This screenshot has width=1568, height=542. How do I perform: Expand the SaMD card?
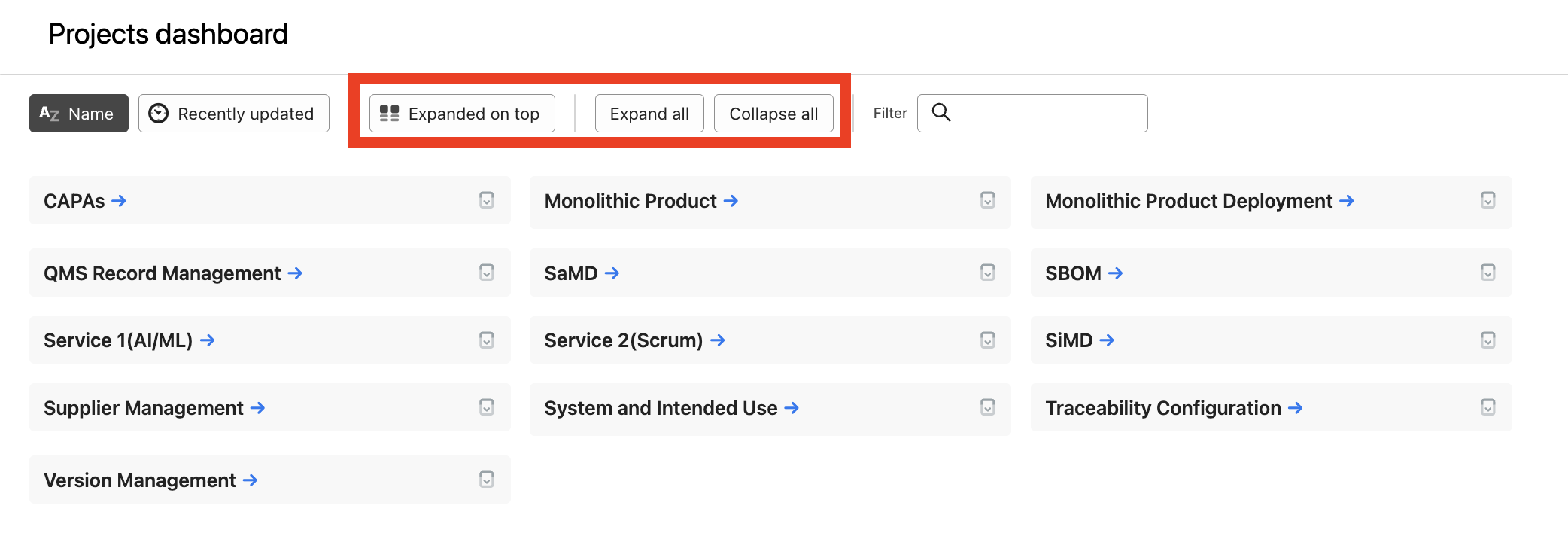pos(988,273)
